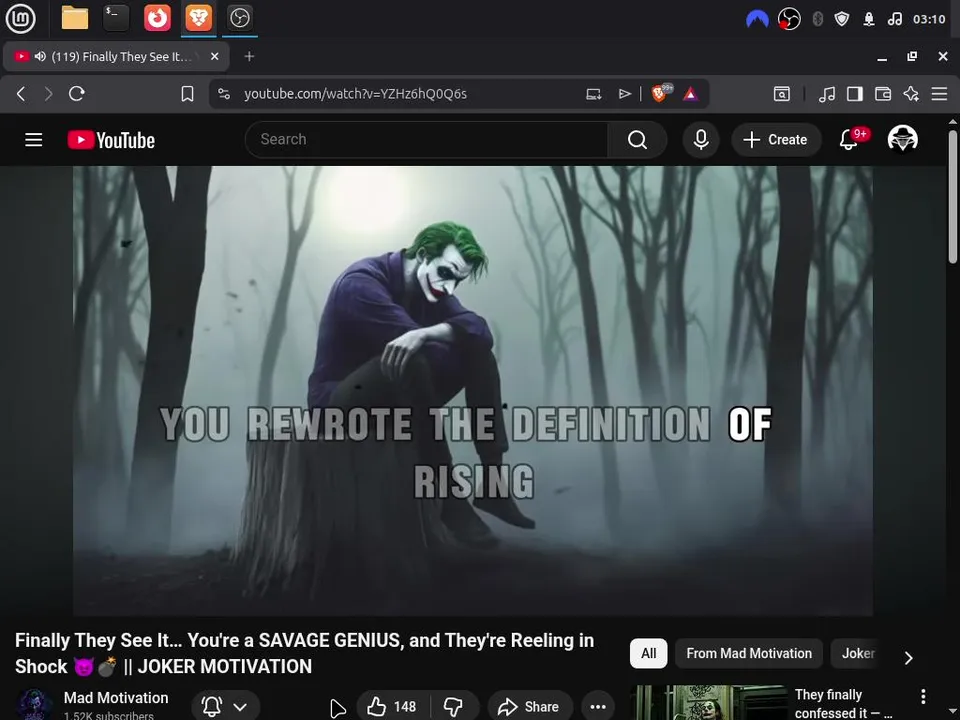Open the YouTube guide hamburger menu
The width and height of the screenshot is (960, 720).
click(34, 140)
